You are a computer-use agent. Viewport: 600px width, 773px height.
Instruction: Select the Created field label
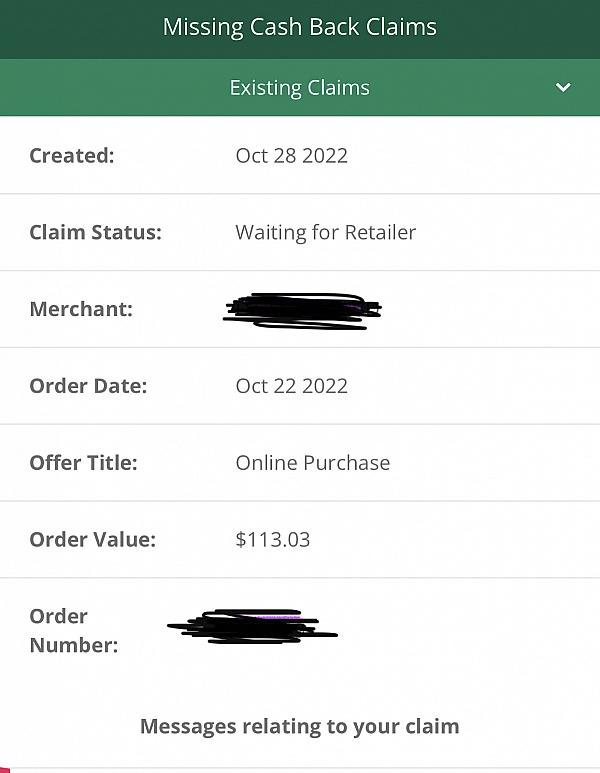72,155
